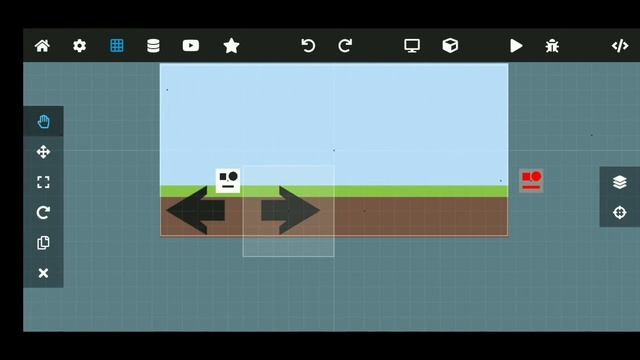Select the resize corners tool
Viewport: 640px width, 360px height.
[x=43, y=182]
